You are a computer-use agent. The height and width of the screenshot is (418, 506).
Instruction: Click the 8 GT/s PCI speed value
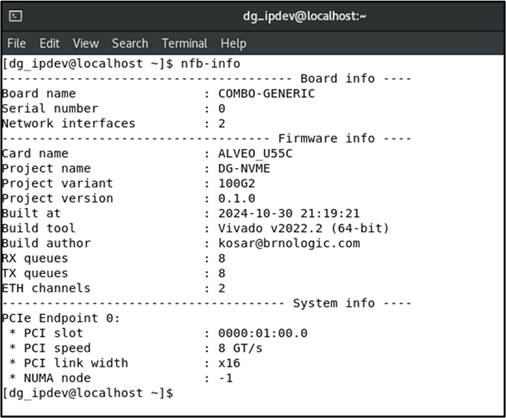[x=240, y=348]
